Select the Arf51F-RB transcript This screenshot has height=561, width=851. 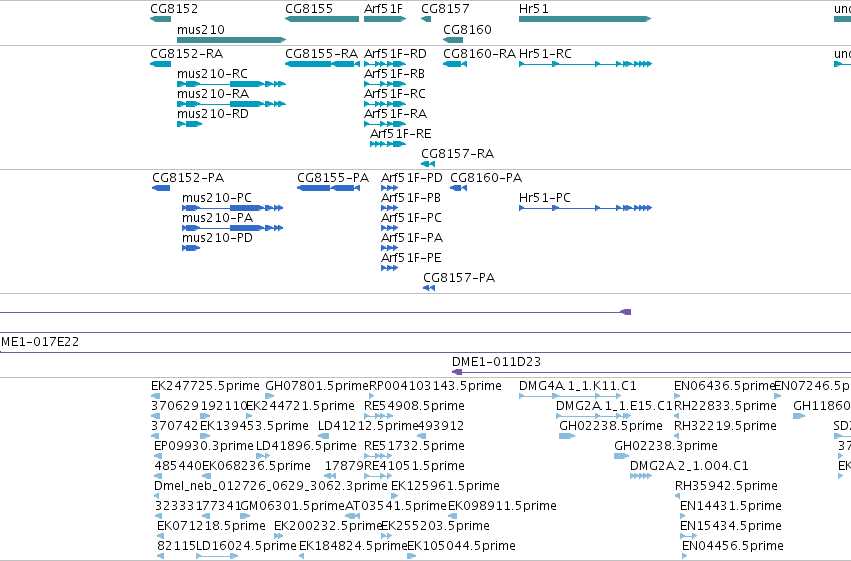[385, 84]
